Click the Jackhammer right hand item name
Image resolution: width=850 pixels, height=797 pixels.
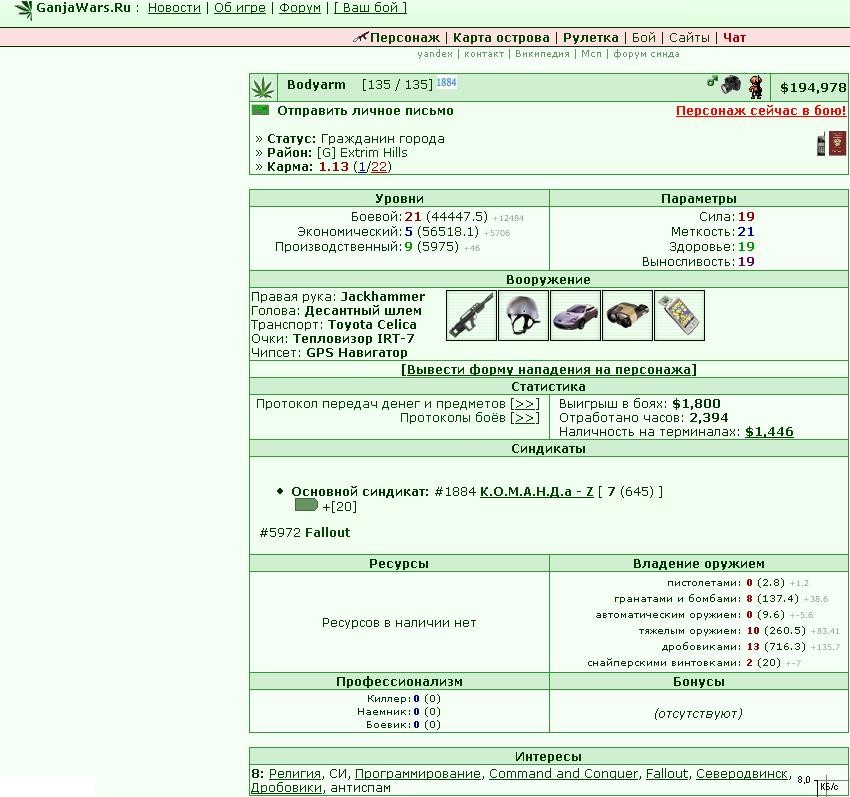pos(383,297)
